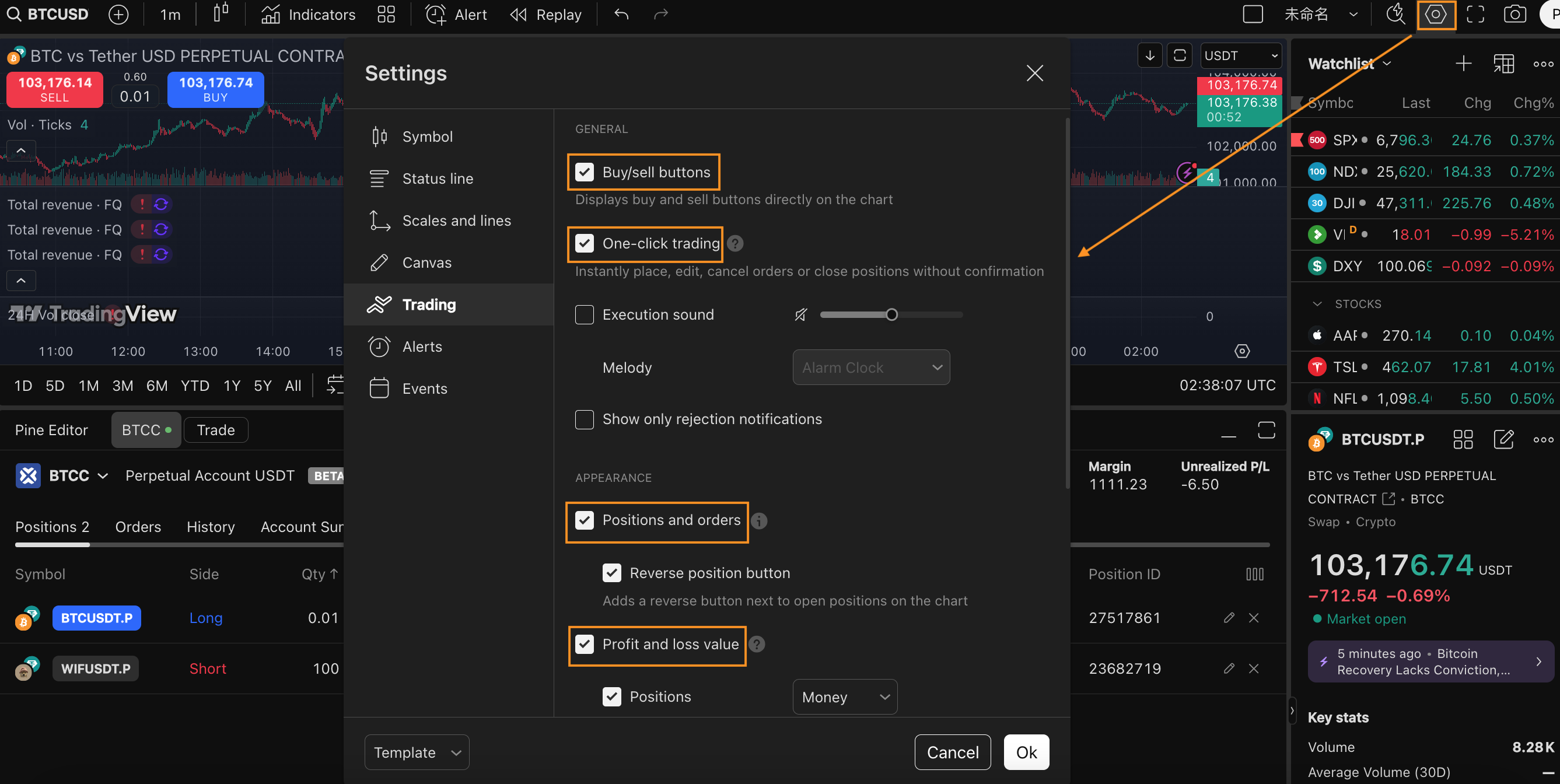Open the Money dropdown for Positions
This screenshot has height=784, width=1560.
point(844,697)
